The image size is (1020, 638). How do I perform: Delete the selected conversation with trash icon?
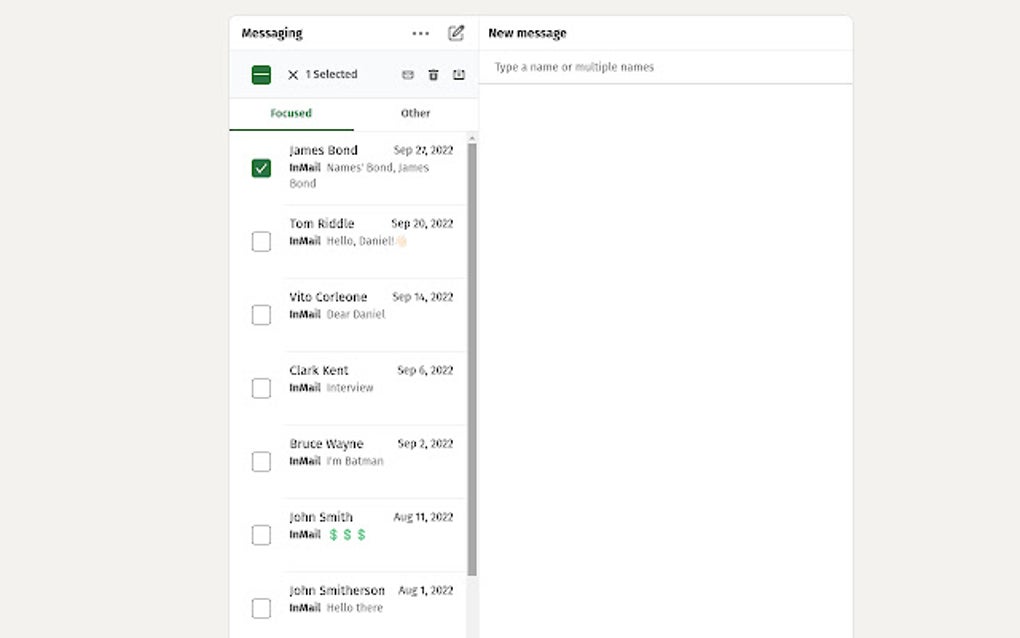coord(433,75)
